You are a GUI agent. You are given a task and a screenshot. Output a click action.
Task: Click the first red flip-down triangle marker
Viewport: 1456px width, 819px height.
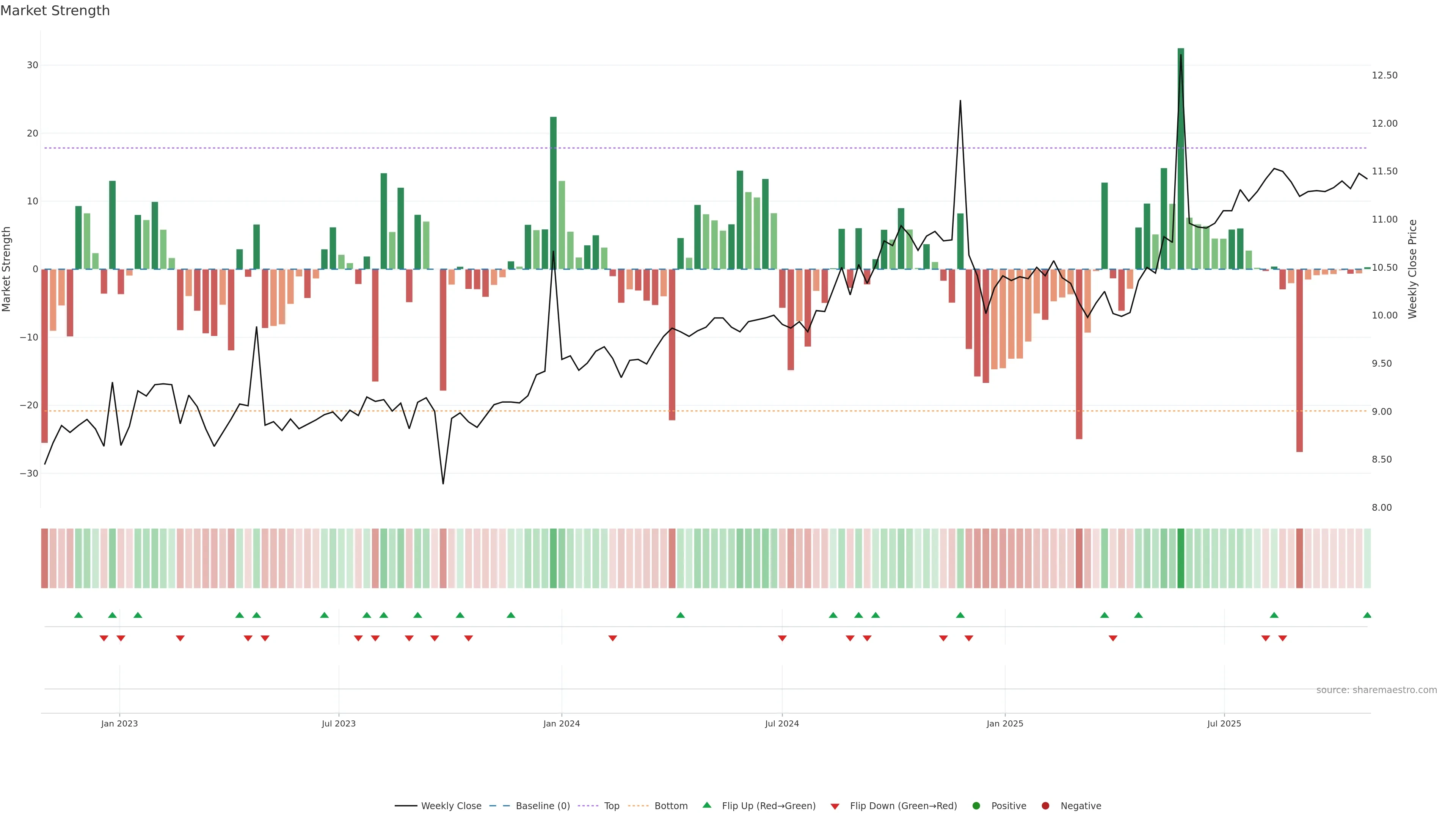104,638
